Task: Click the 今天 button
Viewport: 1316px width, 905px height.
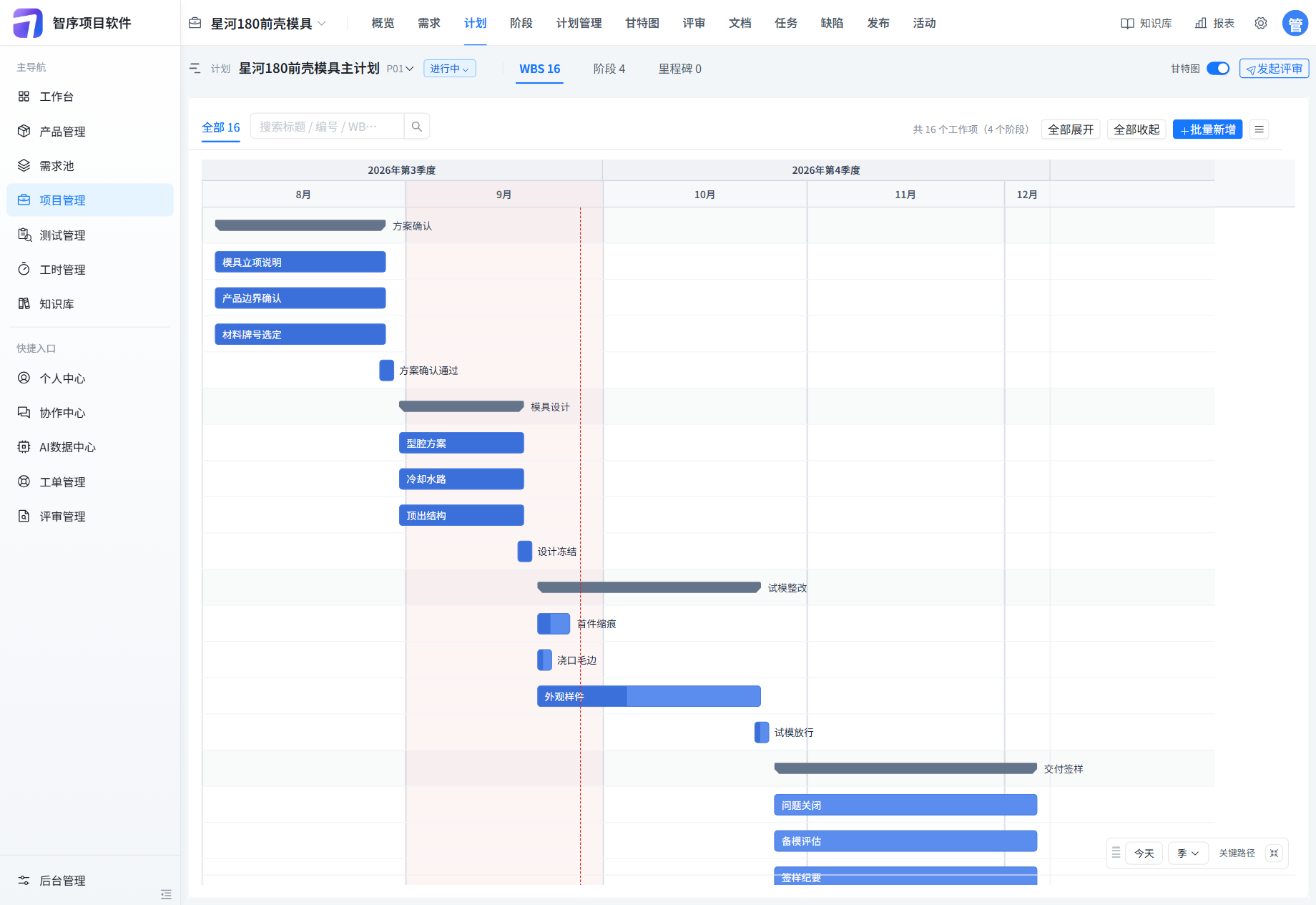Action: pos(1144,853)
